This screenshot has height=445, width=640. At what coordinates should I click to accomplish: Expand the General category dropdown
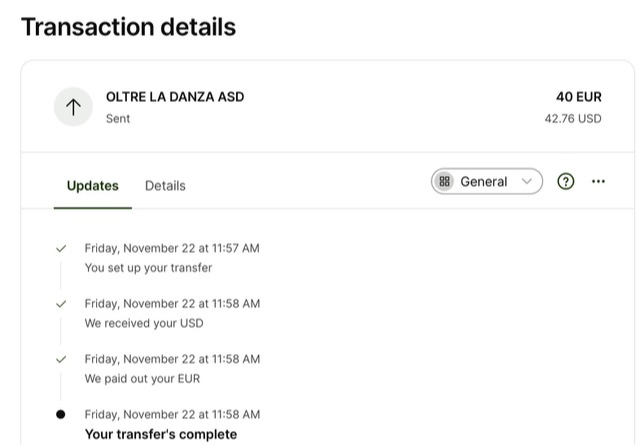[486, 181]
